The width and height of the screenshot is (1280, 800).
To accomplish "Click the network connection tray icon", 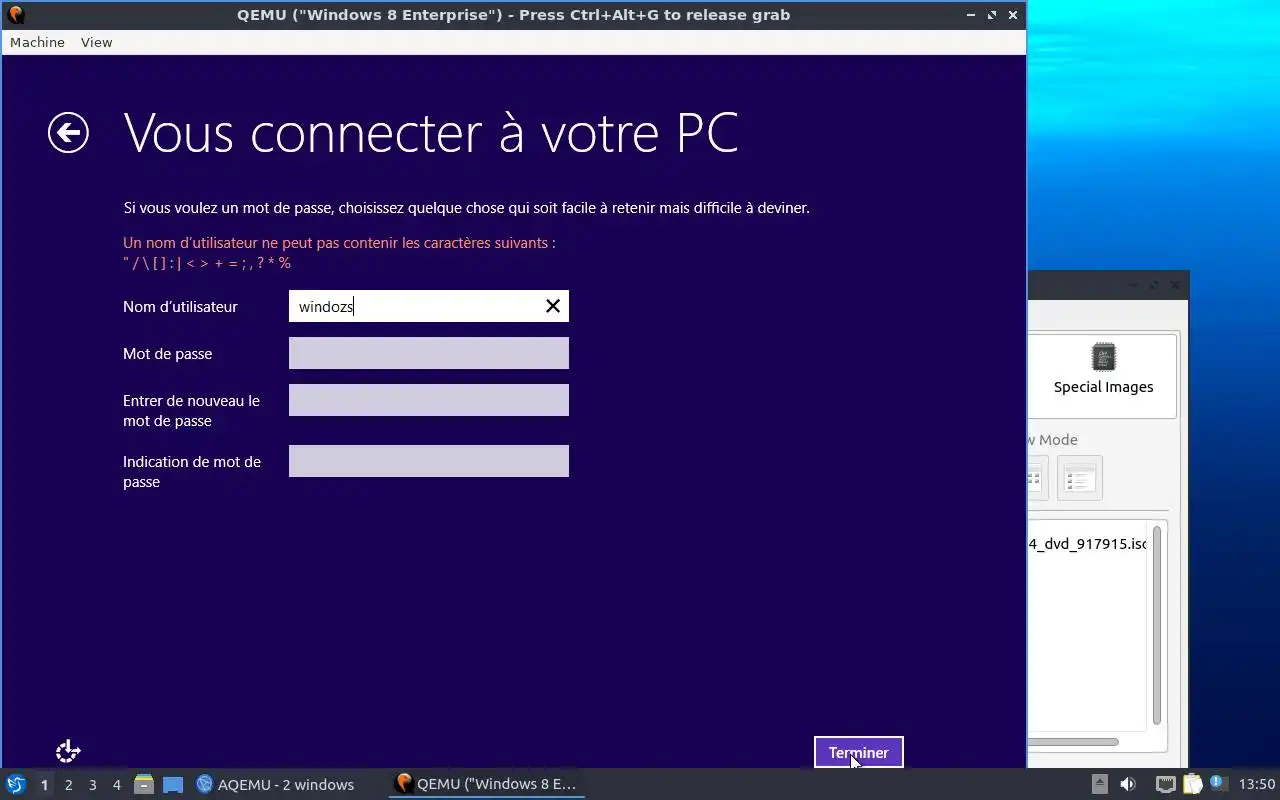I will pyautogui.click(x=1165, y=784).
